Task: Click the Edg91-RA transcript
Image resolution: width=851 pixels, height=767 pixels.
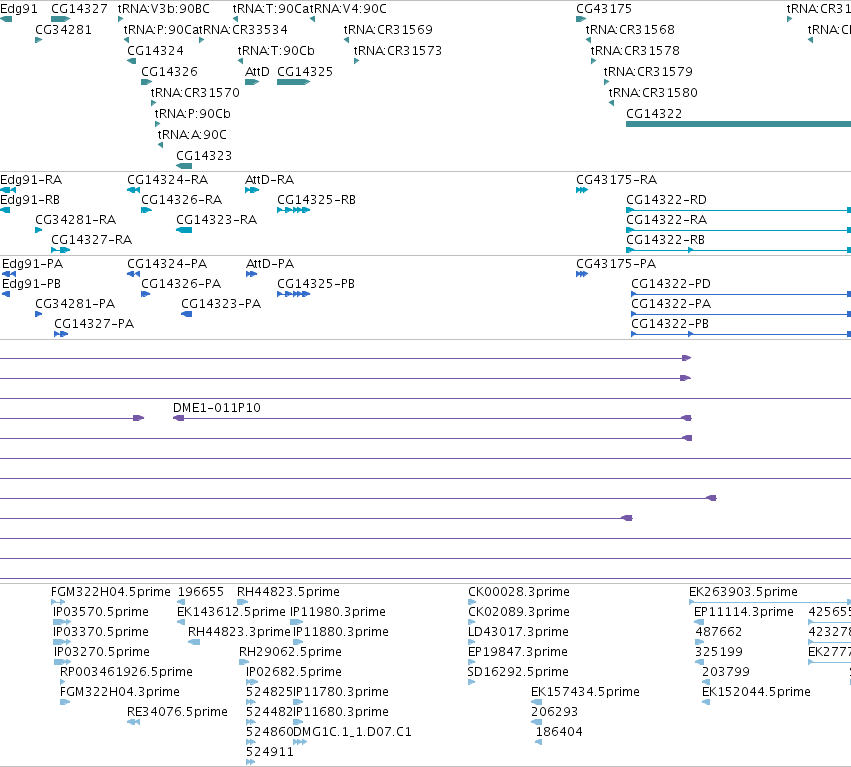Action: [x=8, y=190]
